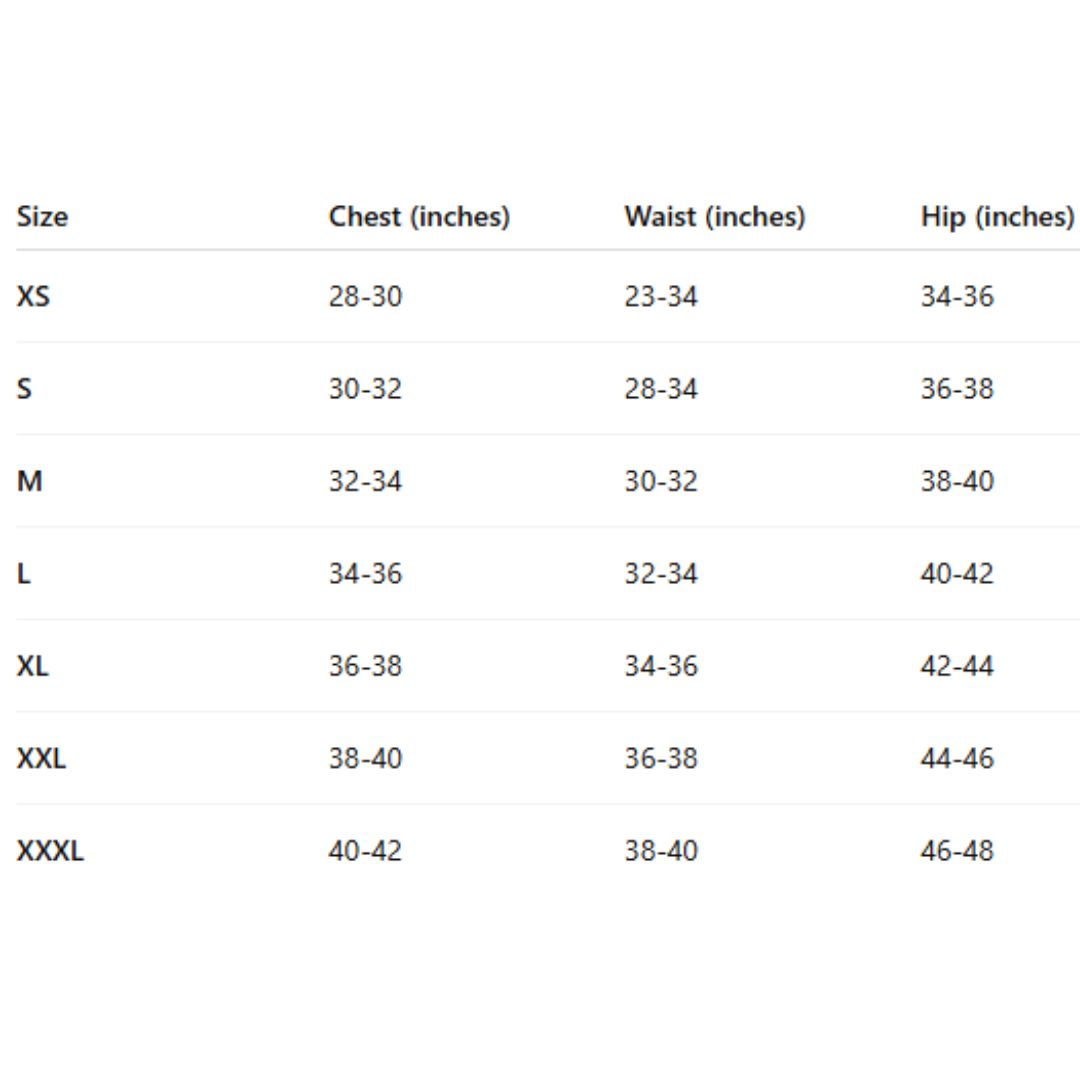Select the XXL size row label
This screenshot has width=1080, height=1080.
click(42, 759)
